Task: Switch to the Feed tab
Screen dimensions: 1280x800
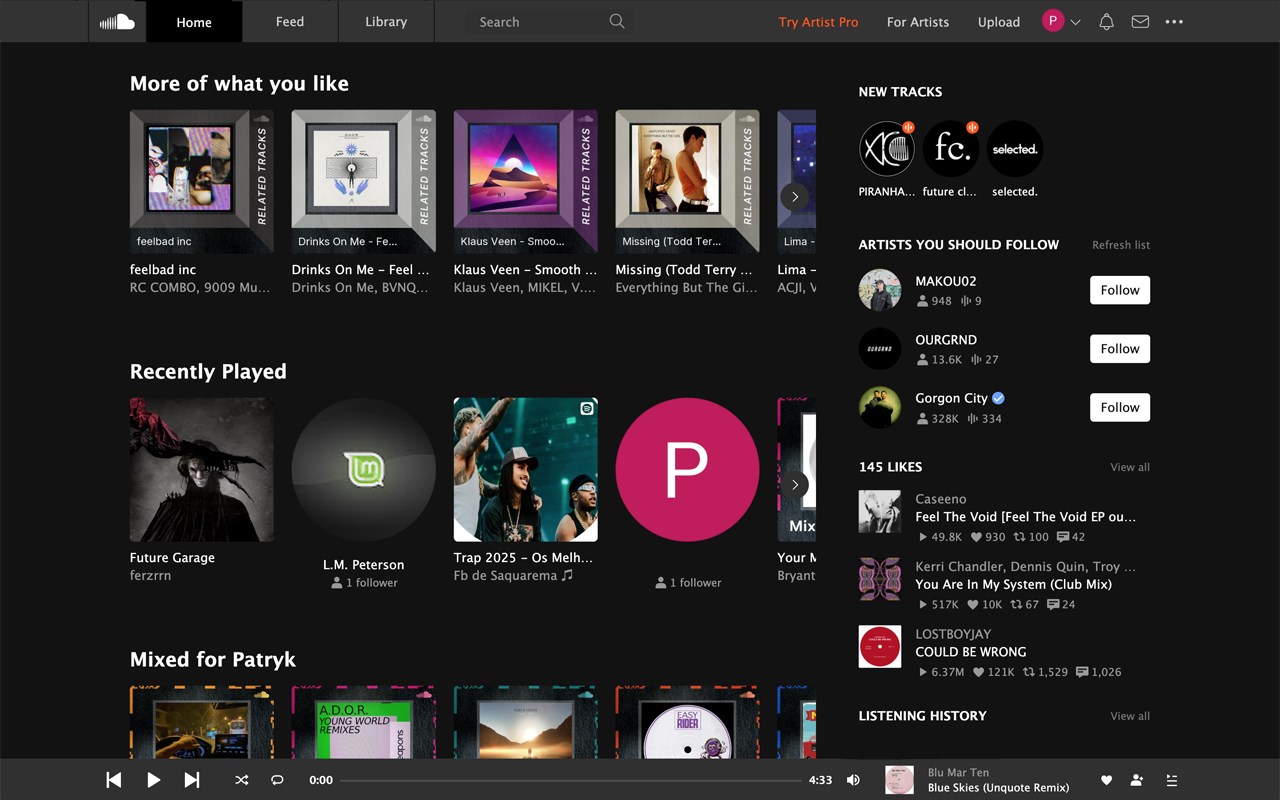Action: pos(290,21)
